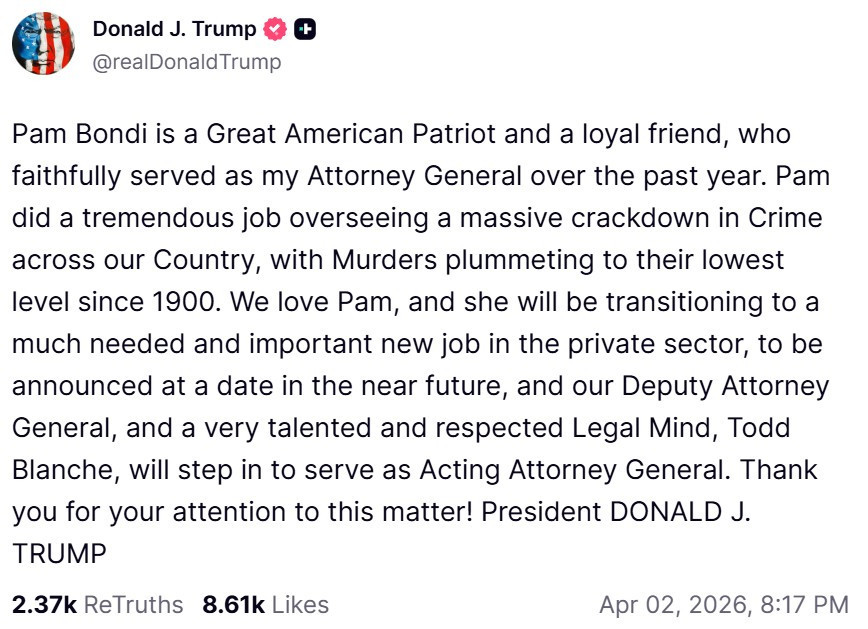Click "TRUMP" on the post's final line
The width and height of the screenshot is (868, 629).
pos(59,554)
